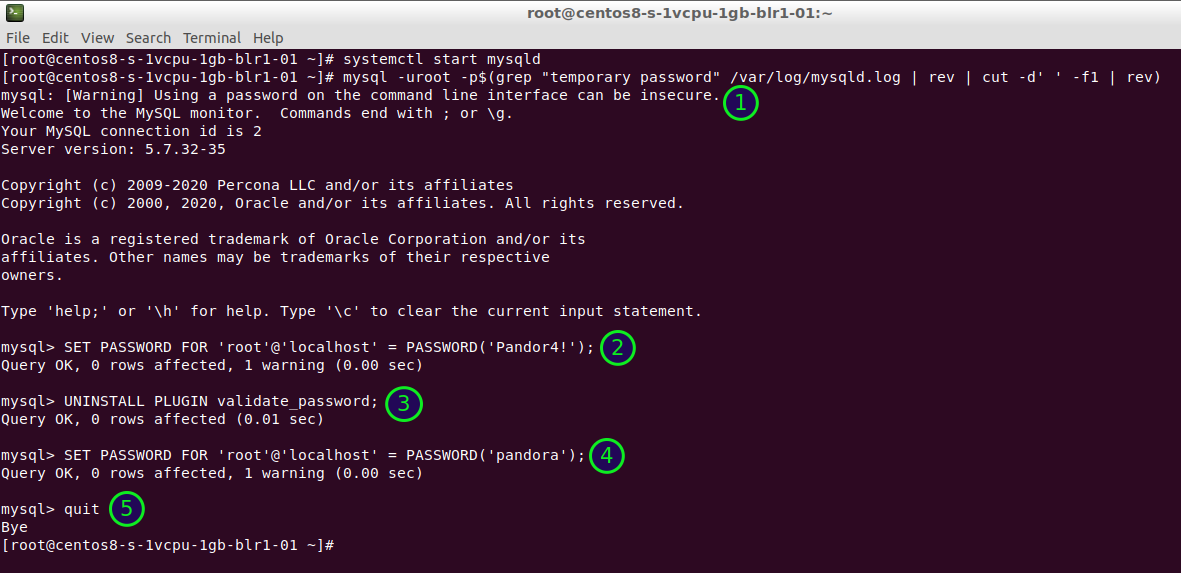
Task: Open the File menu
Action: 18,38
